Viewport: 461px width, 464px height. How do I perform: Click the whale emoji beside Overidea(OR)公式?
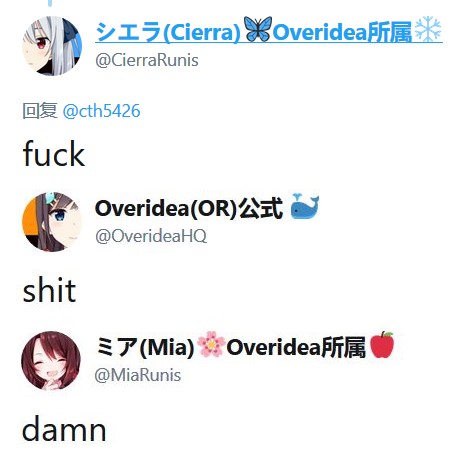[x=305, y=206]
